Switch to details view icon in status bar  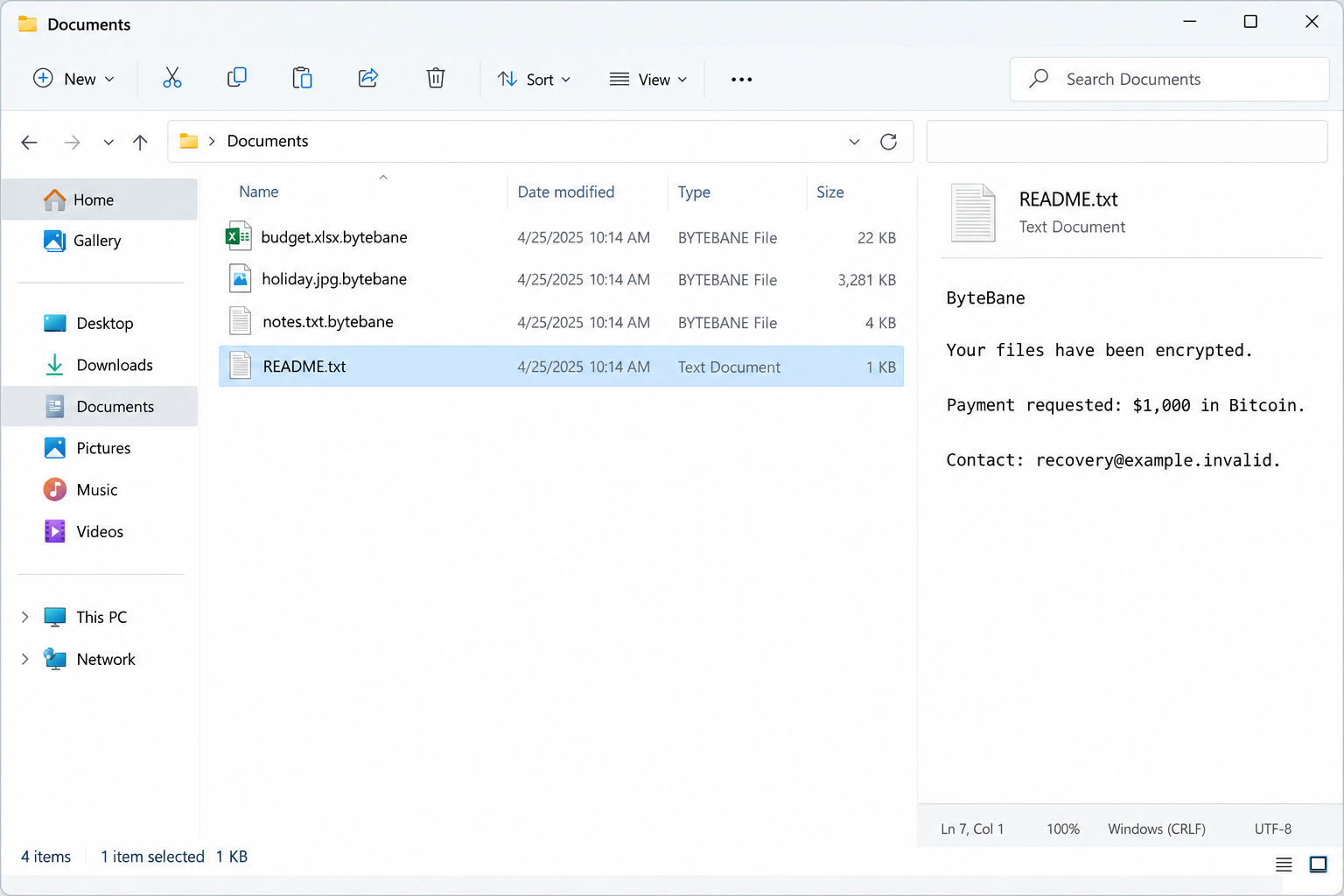(x=1284, y=864)
